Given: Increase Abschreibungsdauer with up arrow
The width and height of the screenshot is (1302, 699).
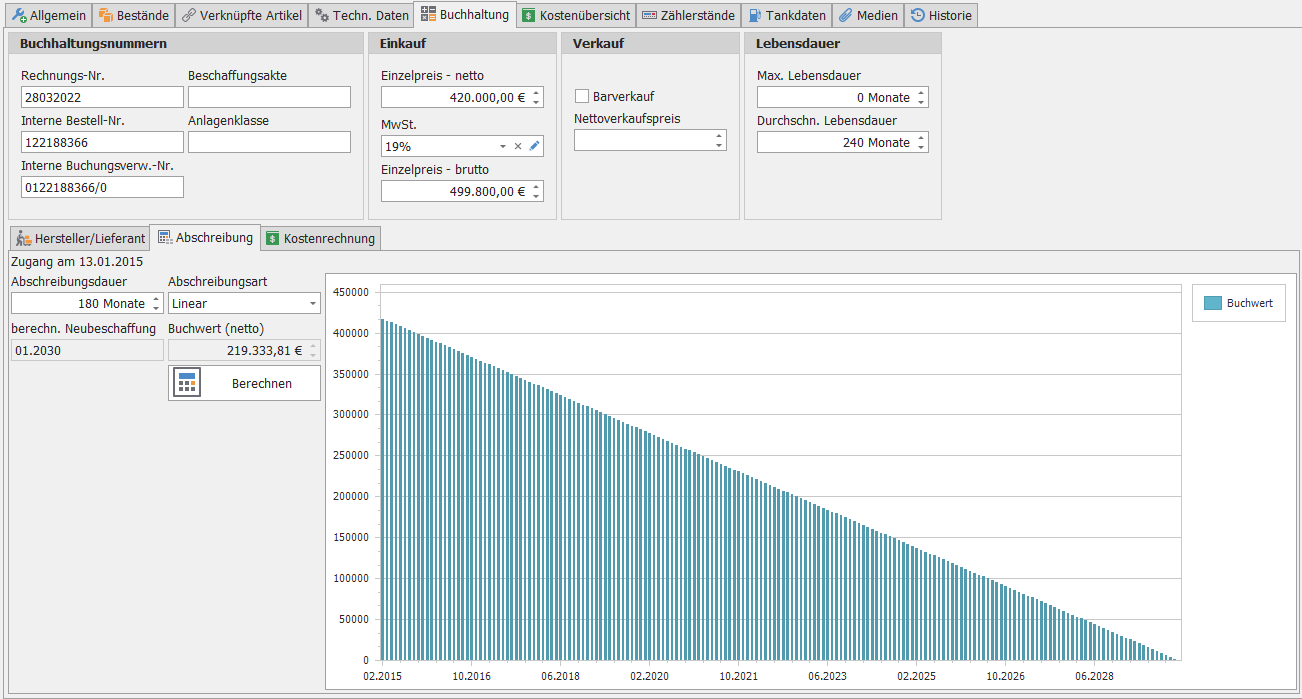Looking at the screenshot, I should (155, 299).
